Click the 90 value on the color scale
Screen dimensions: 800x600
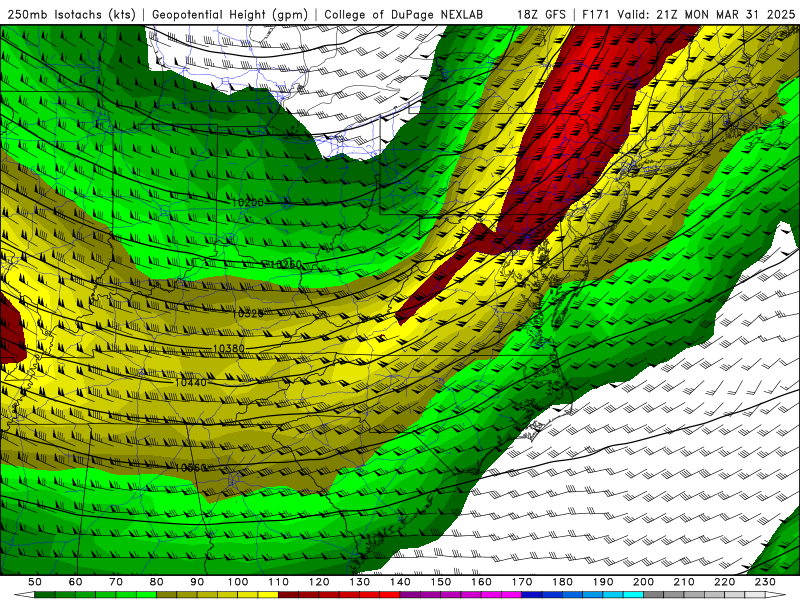(197, 582)
